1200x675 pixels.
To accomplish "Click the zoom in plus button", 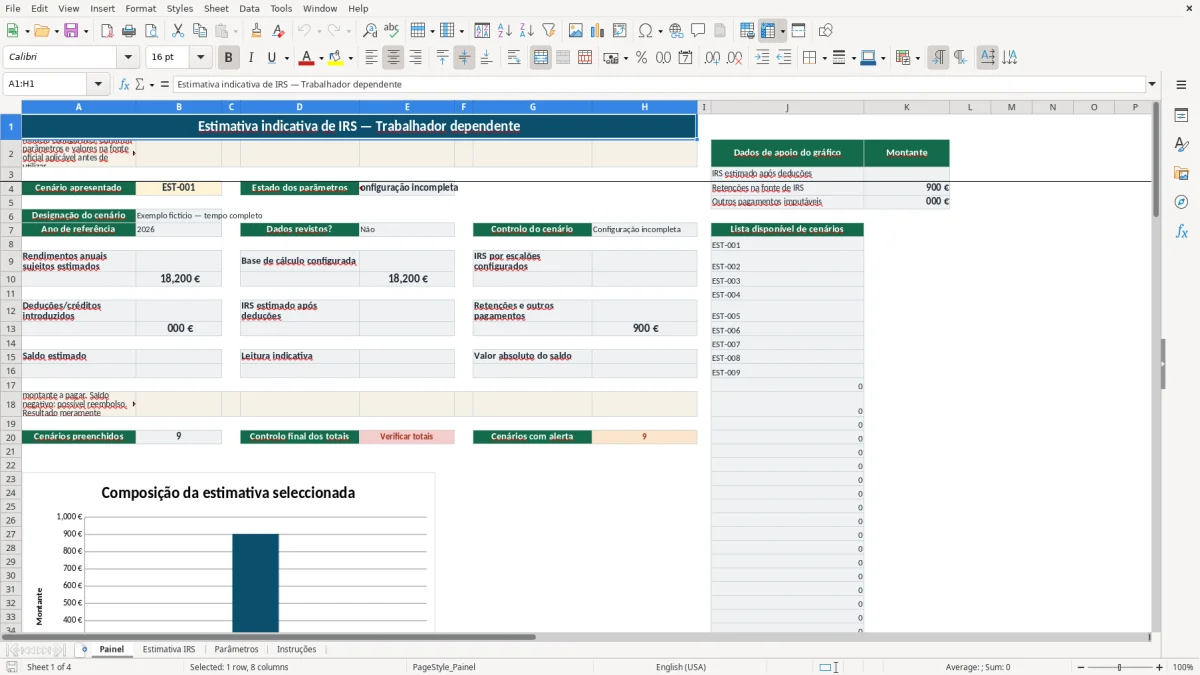I will click(1160, 667).
